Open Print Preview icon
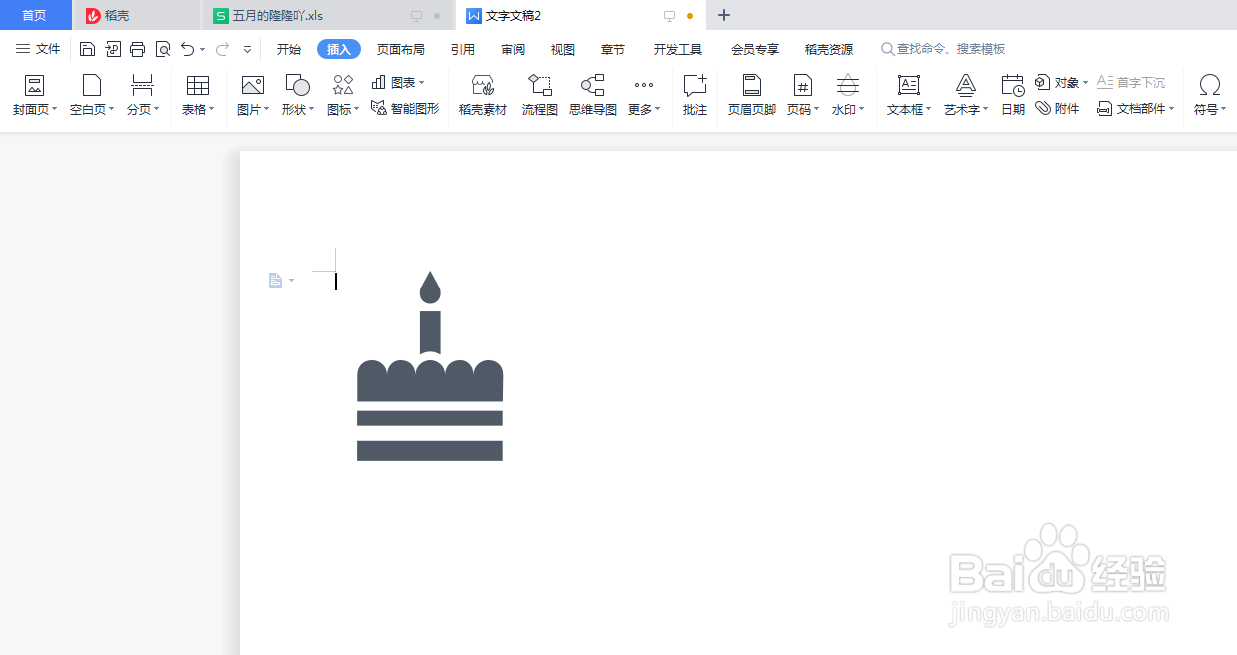 point(163,49)
